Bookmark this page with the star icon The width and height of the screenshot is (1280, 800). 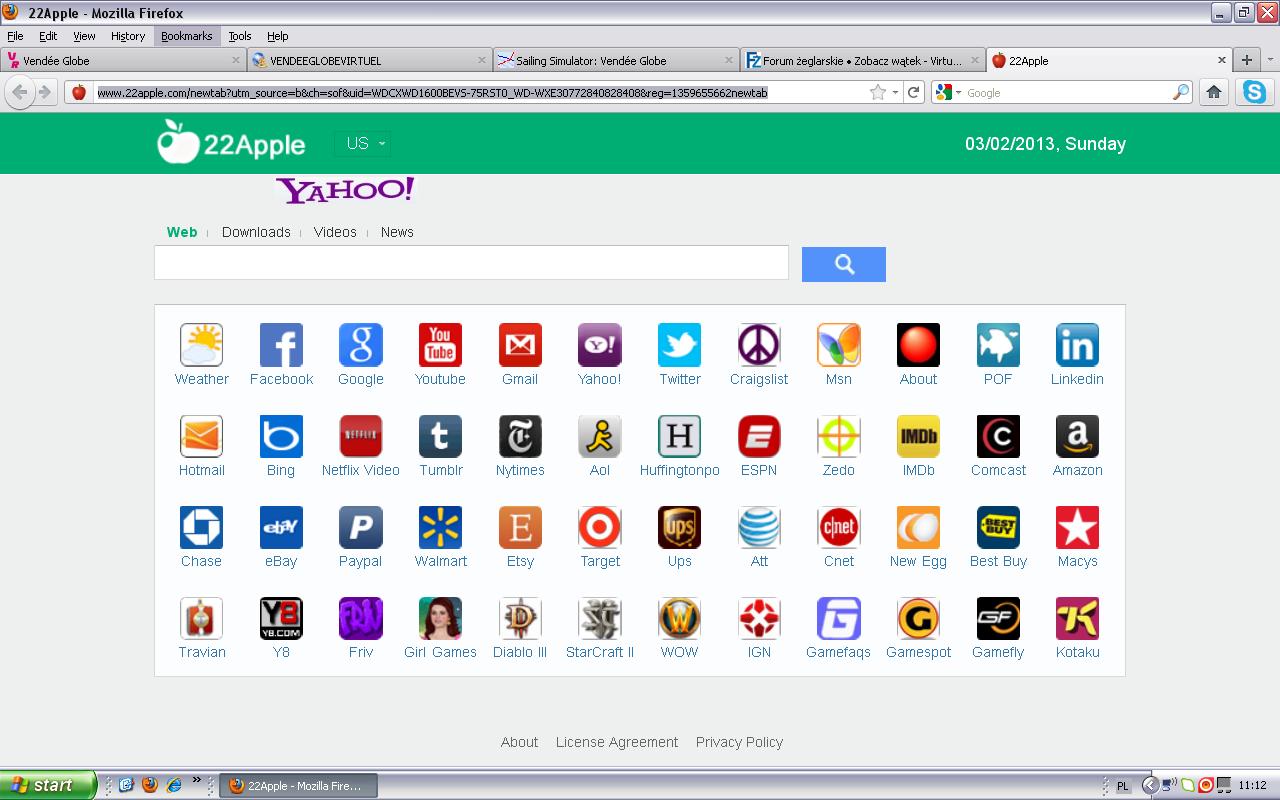tap(878, 92)
